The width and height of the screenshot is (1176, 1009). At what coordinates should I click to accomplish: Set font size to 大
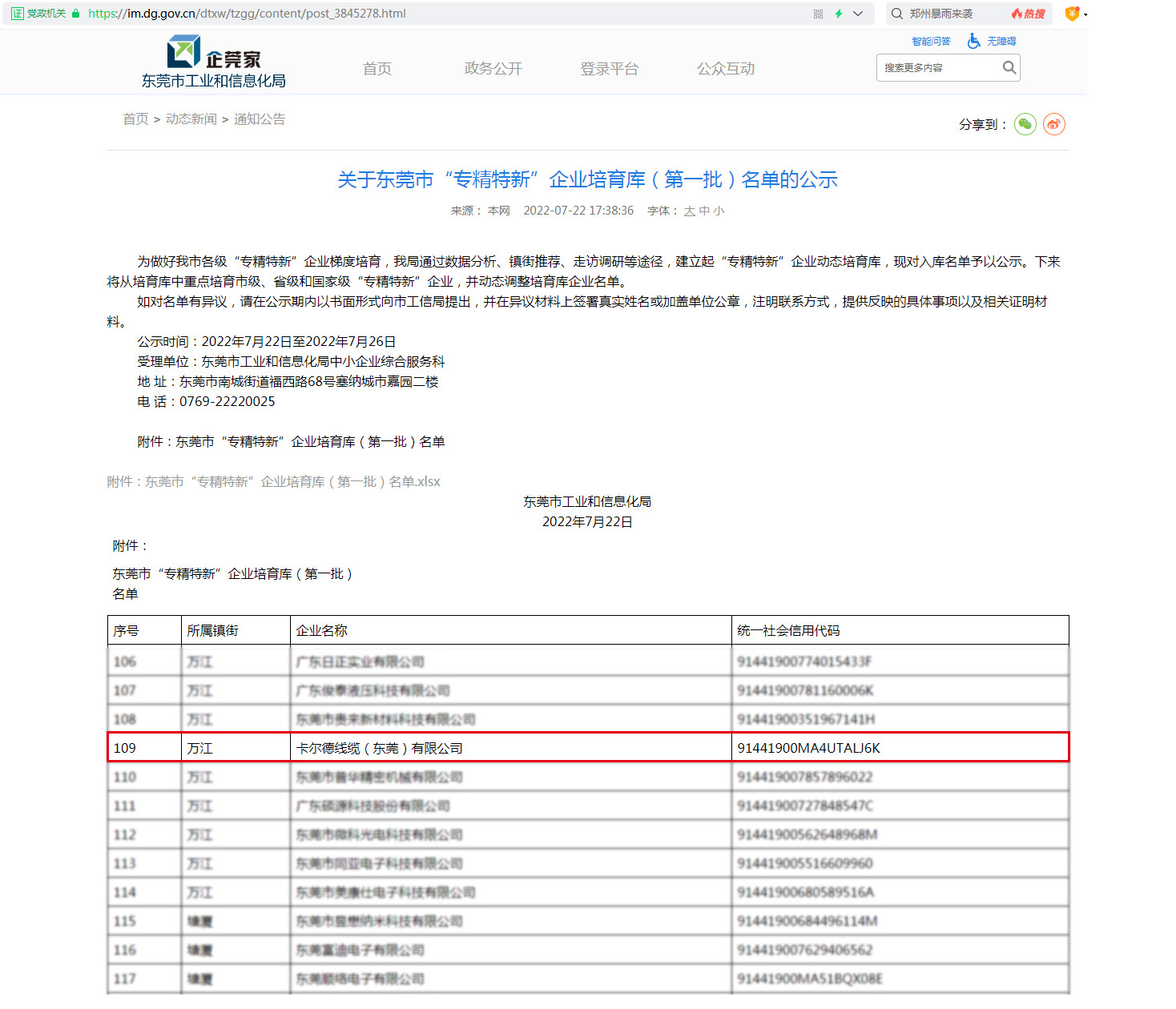tap(689, 211)
